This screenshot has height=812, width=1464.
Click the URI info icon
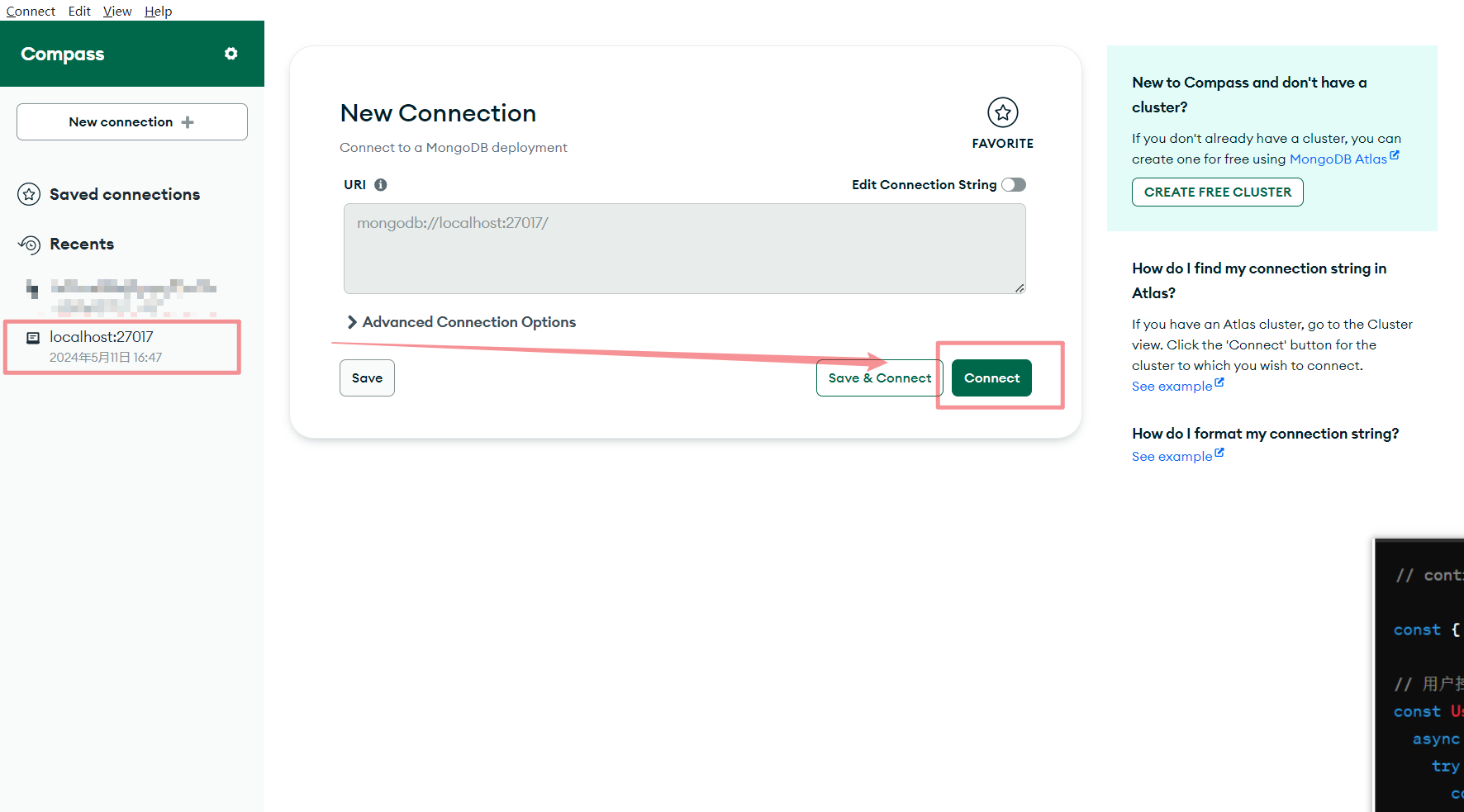pyautogui.click(x=381, y=185)
